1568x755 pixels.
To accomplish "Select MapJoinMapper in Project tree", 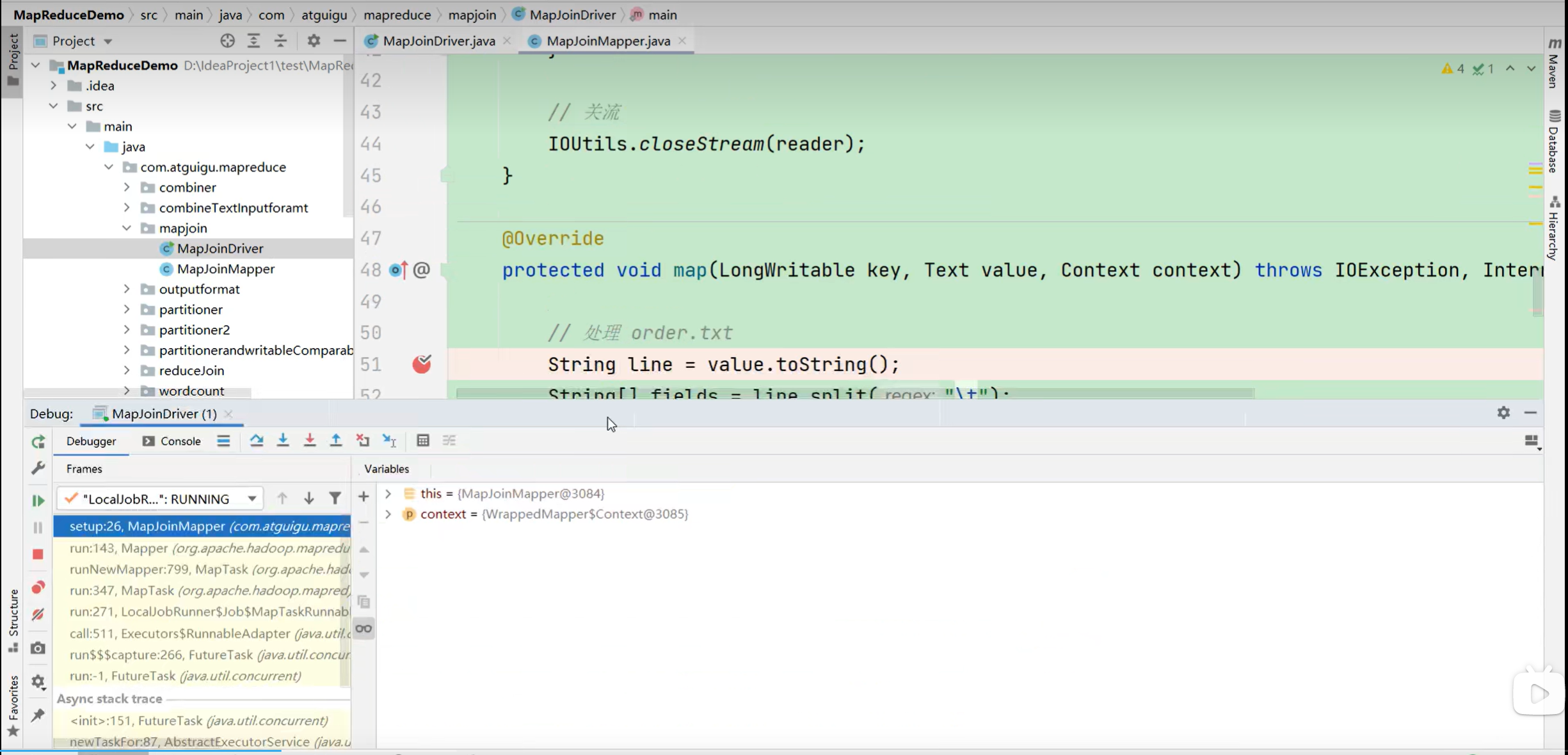I will coord(226,269).
